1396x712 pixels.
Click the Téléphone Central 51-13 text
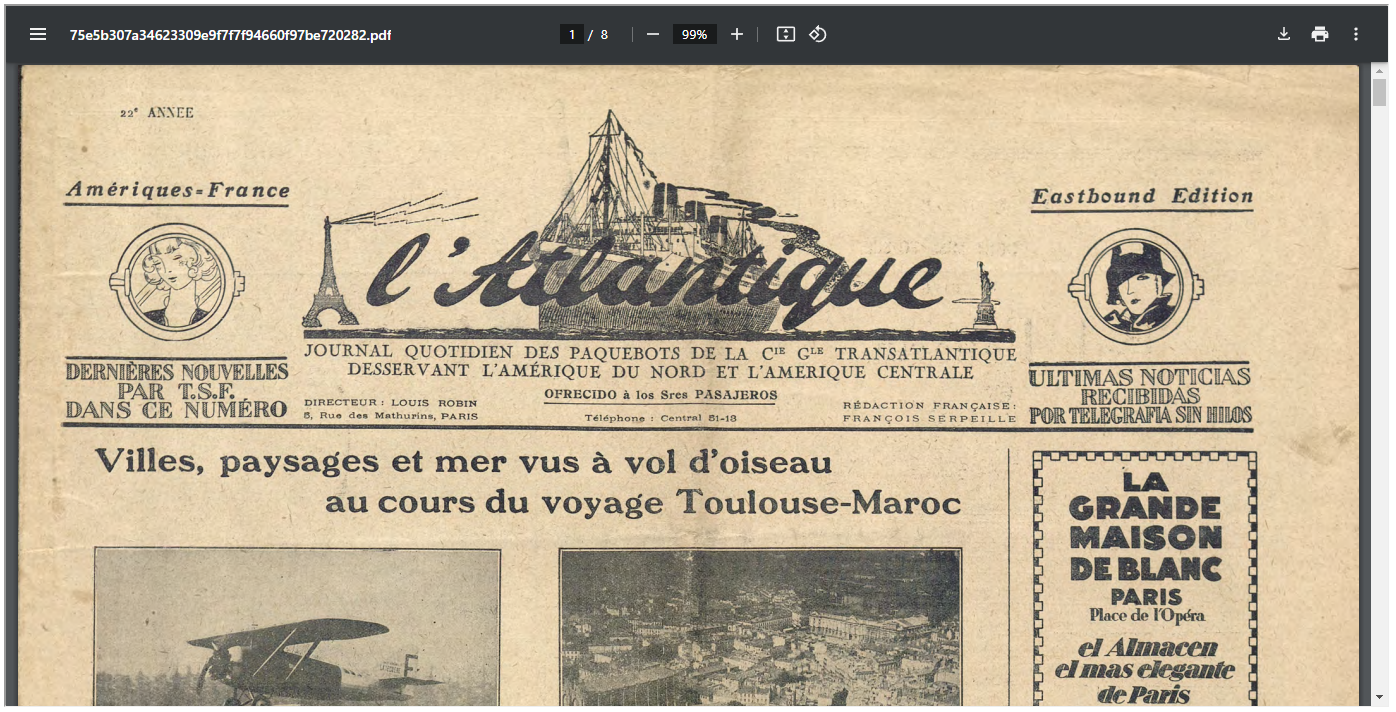pyautogui.click(x=660, y=418)
